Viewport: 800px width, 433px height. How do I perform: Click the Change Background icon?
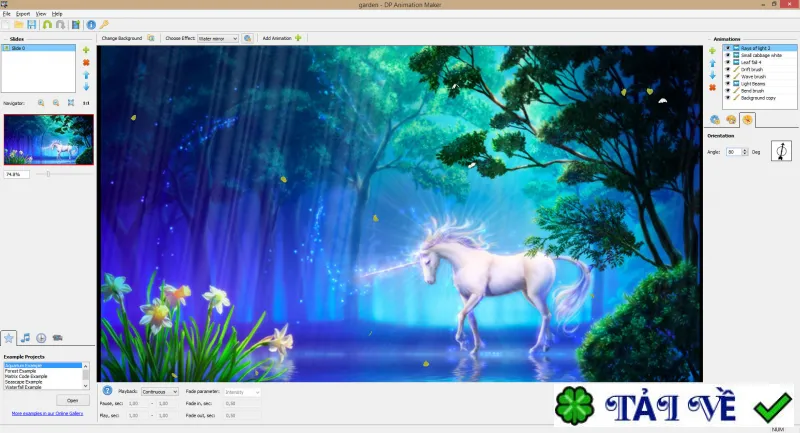(151, 38)
